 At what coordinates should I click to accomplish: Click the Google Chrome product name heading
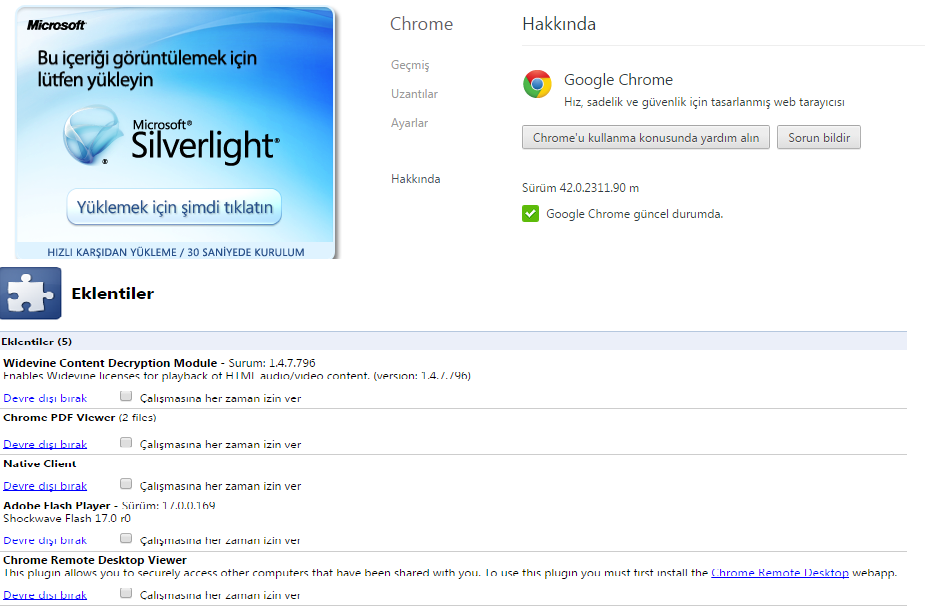618,80
